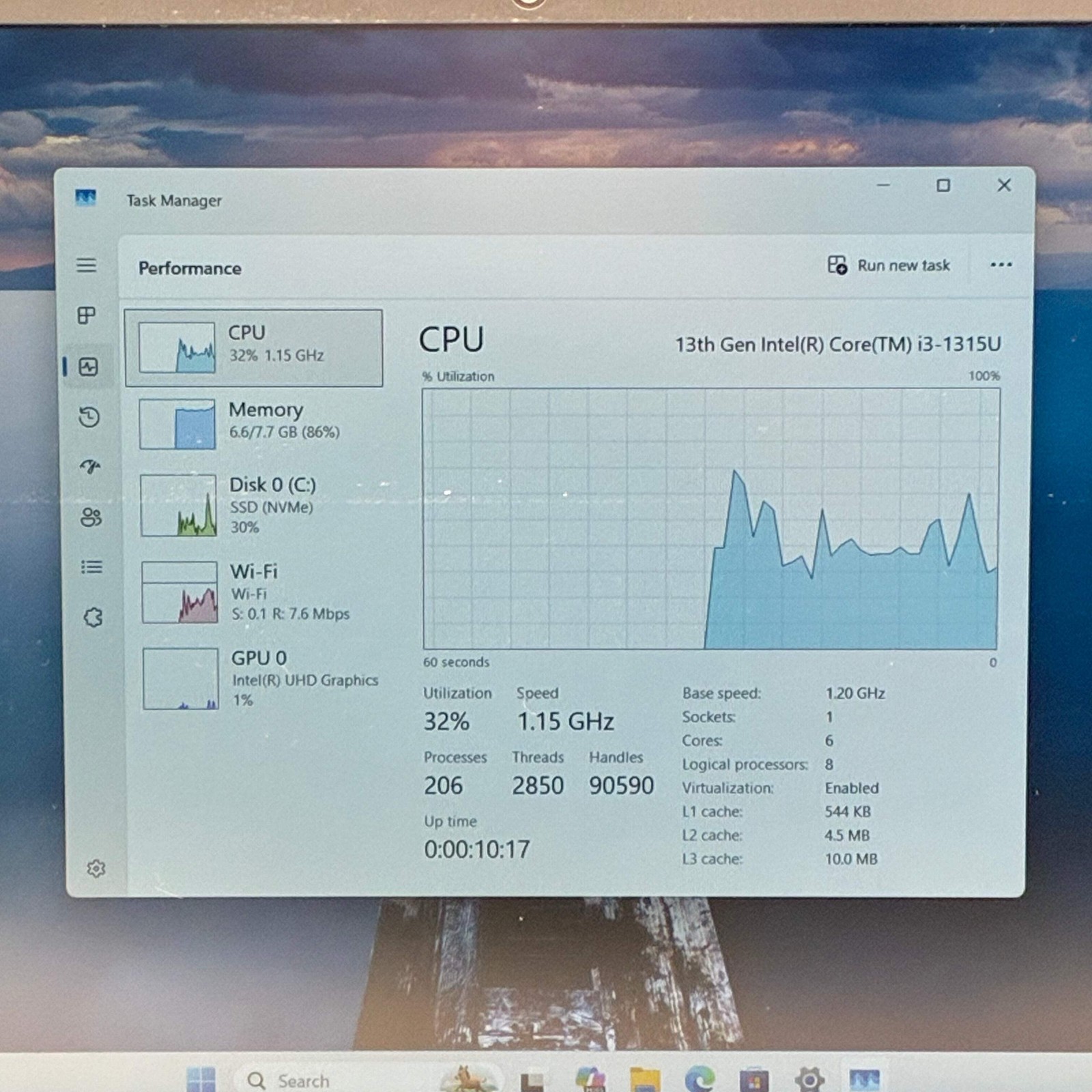The image size is (1092, 1092).
Task: Click the Memory mini graph thumbnail
Action: 177,424
